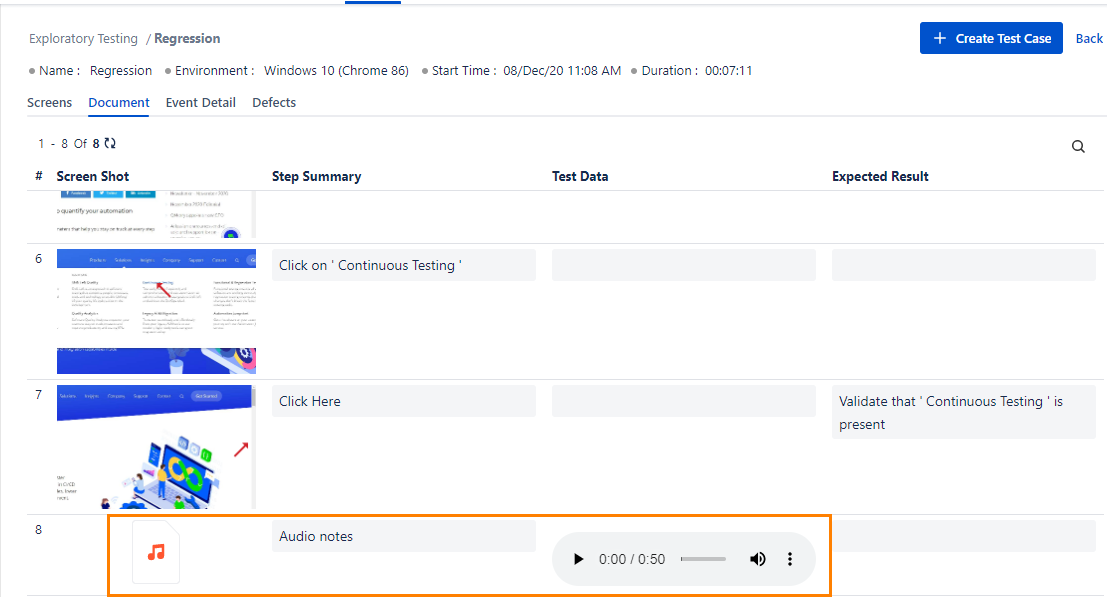Open the audio player's three-dot options menu

pyautogui.click(x=790, y=558)
